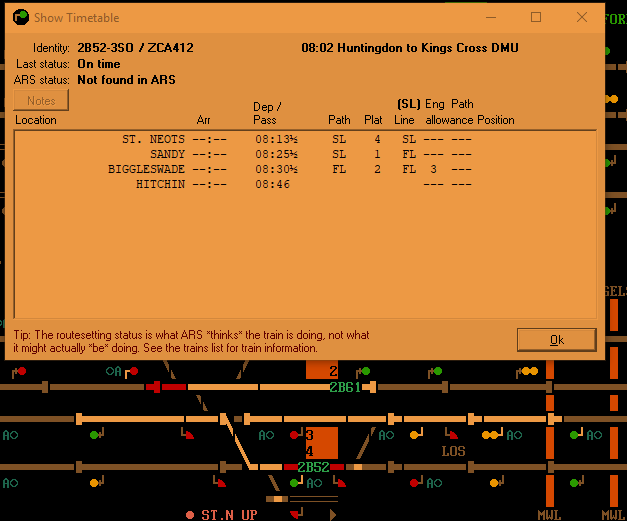Click the red signal beside the OA marker

point(132,372)
